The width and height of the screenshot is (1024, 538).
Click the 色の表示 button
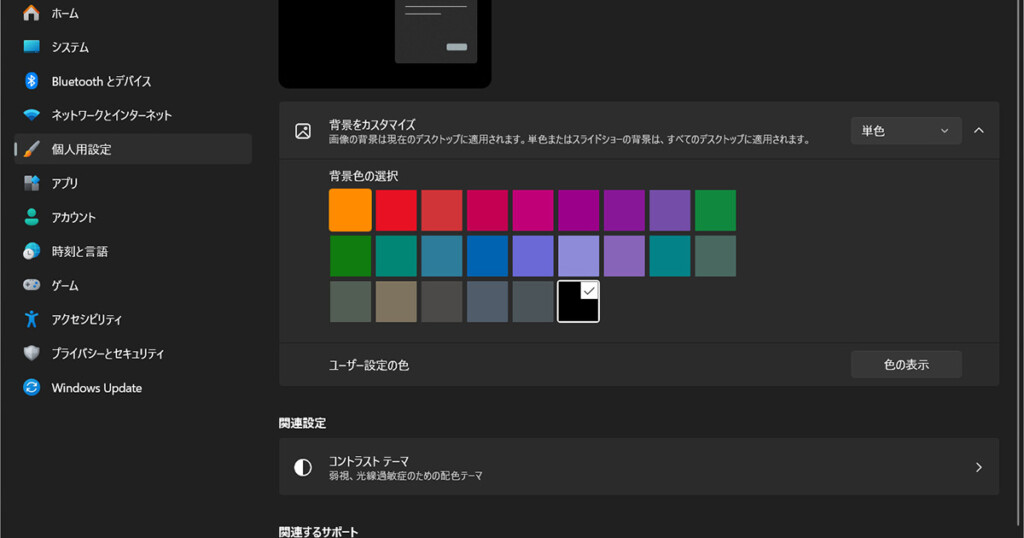tap(906, 364)
